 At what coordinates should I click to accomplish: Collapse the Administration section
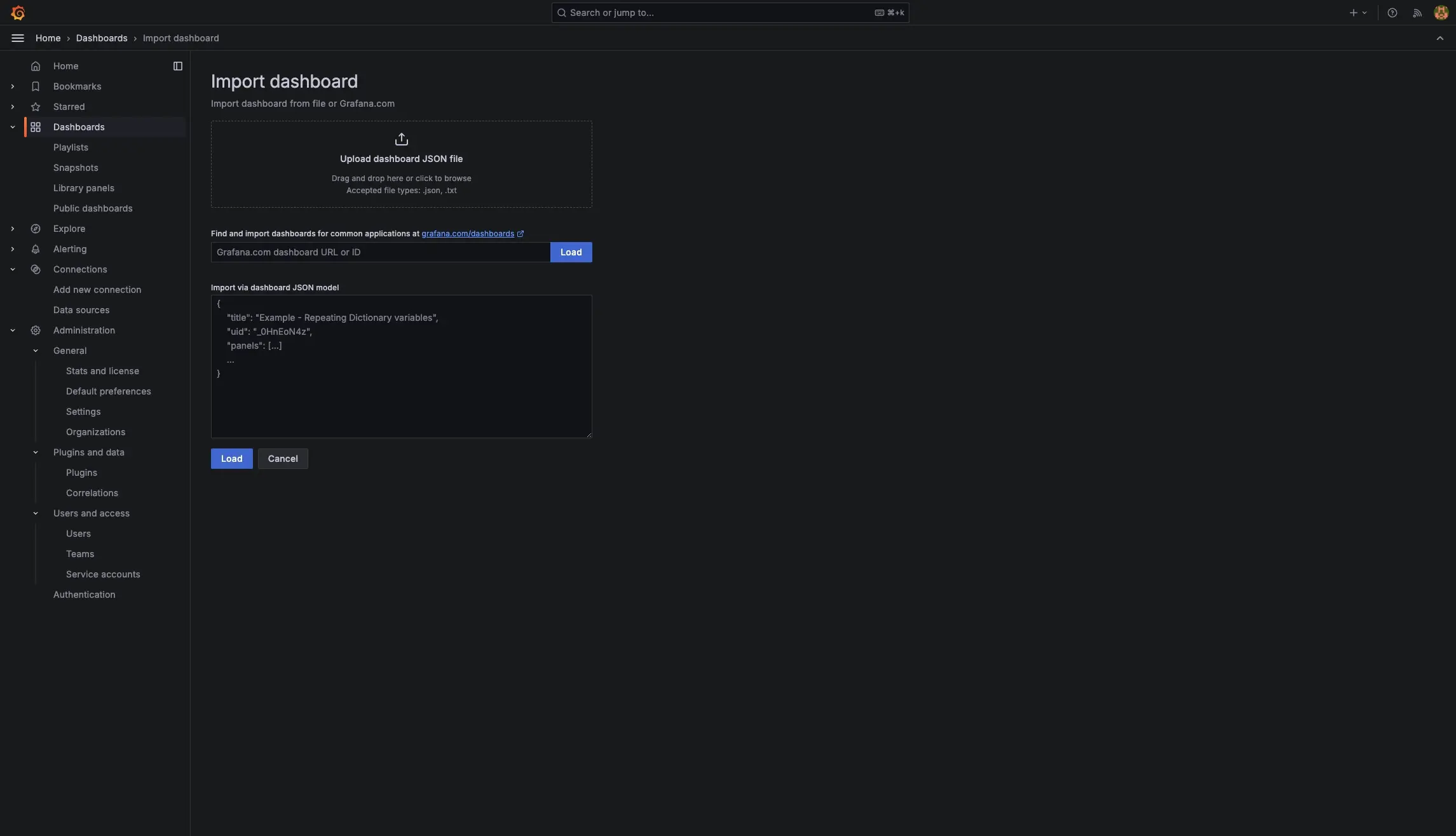click(x=12, y=330)
